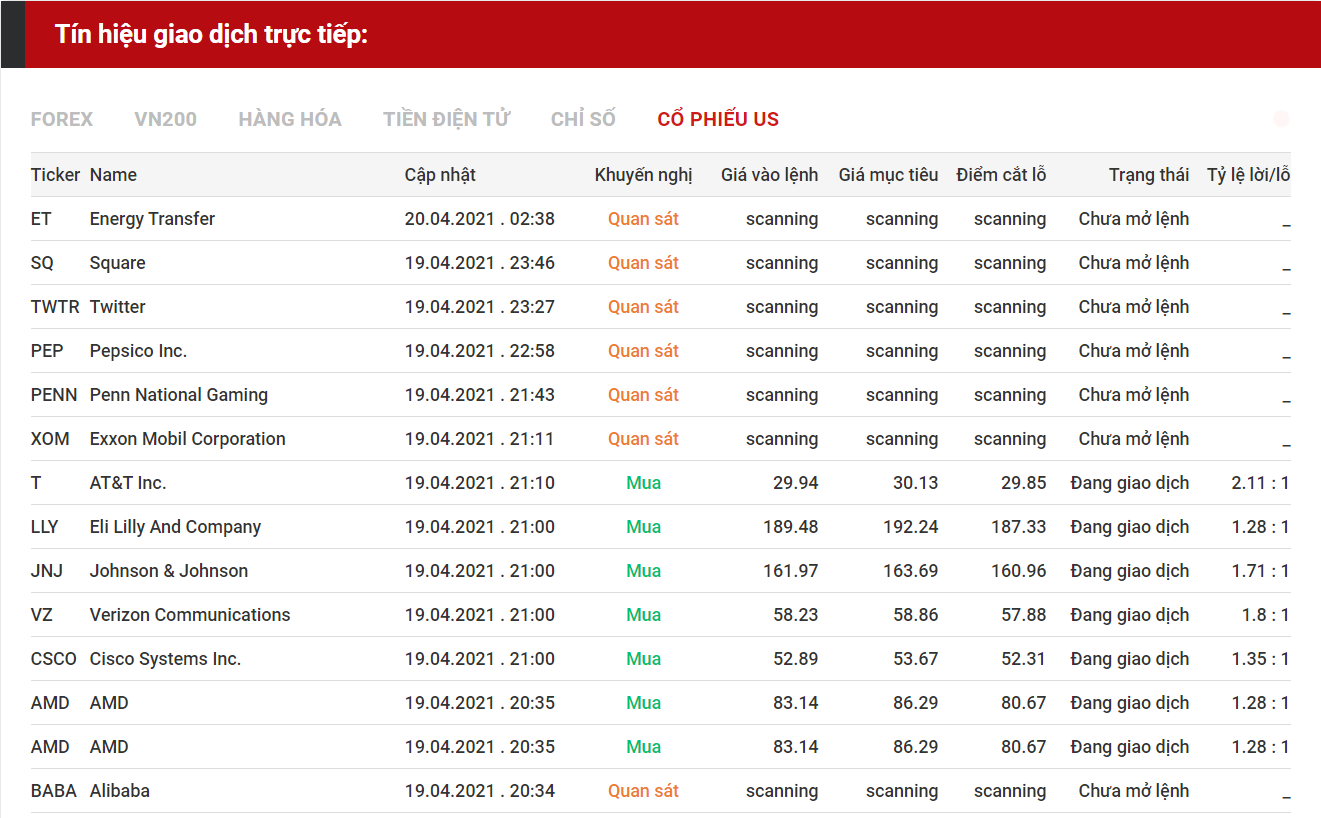
Task: Click the Điểm cắt lỗ column header
Action: [x=1001, y=175]
